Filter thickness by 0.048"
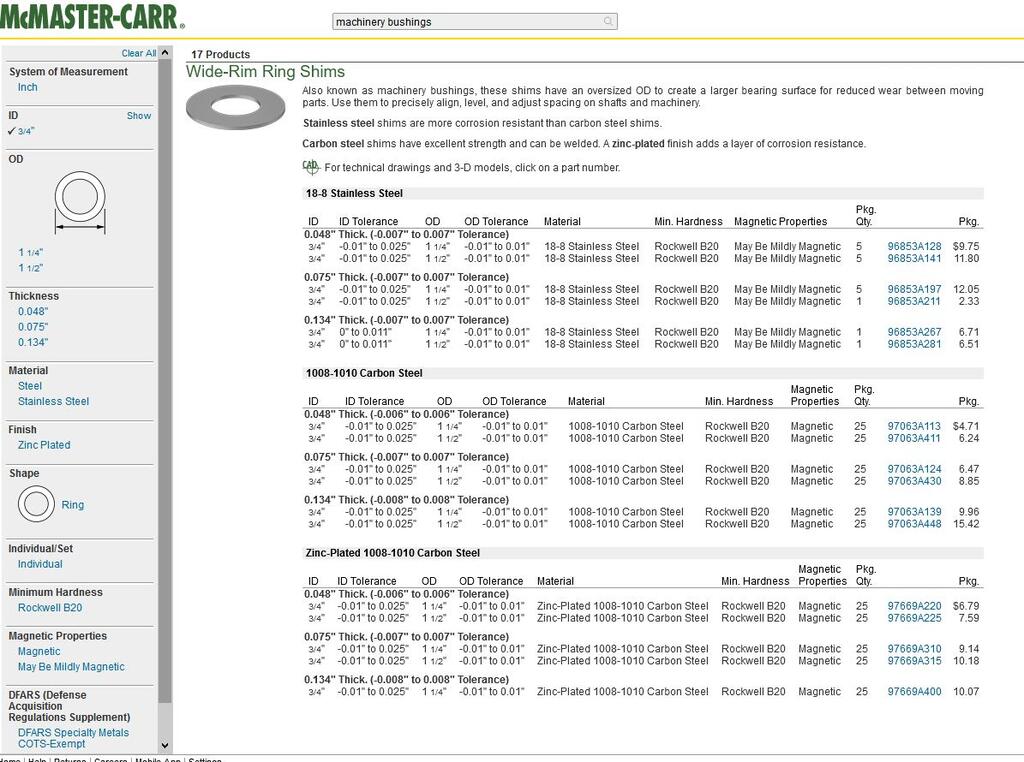The height and width of the screenshot is (762, 1024). point(33,311)
